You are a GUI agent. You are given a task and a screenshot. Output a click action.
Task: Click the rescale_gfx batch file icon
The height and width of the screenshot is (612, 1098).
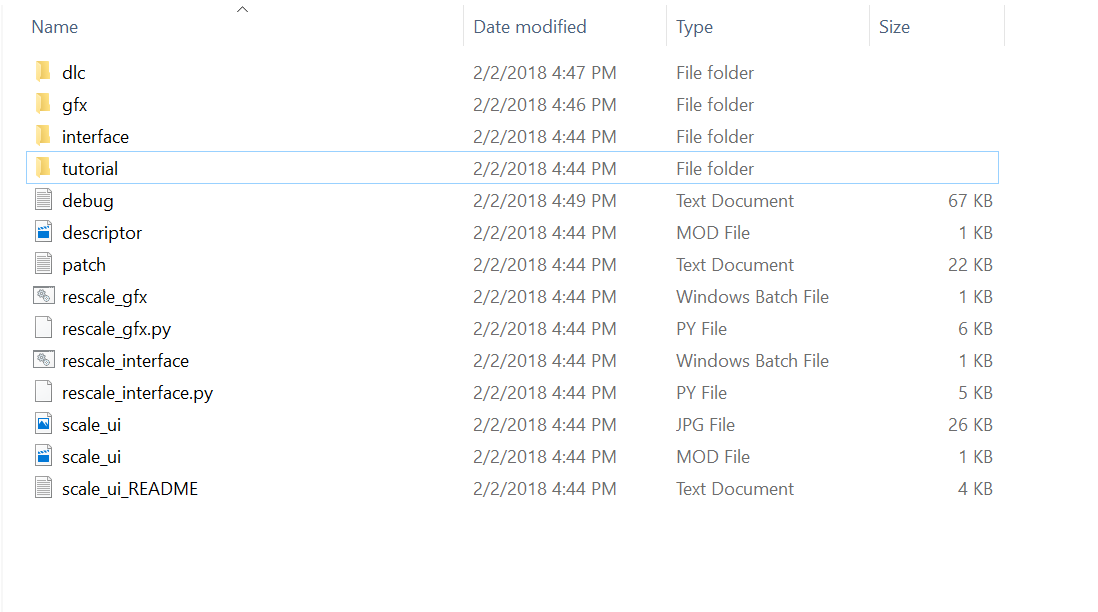coord(43,297)
